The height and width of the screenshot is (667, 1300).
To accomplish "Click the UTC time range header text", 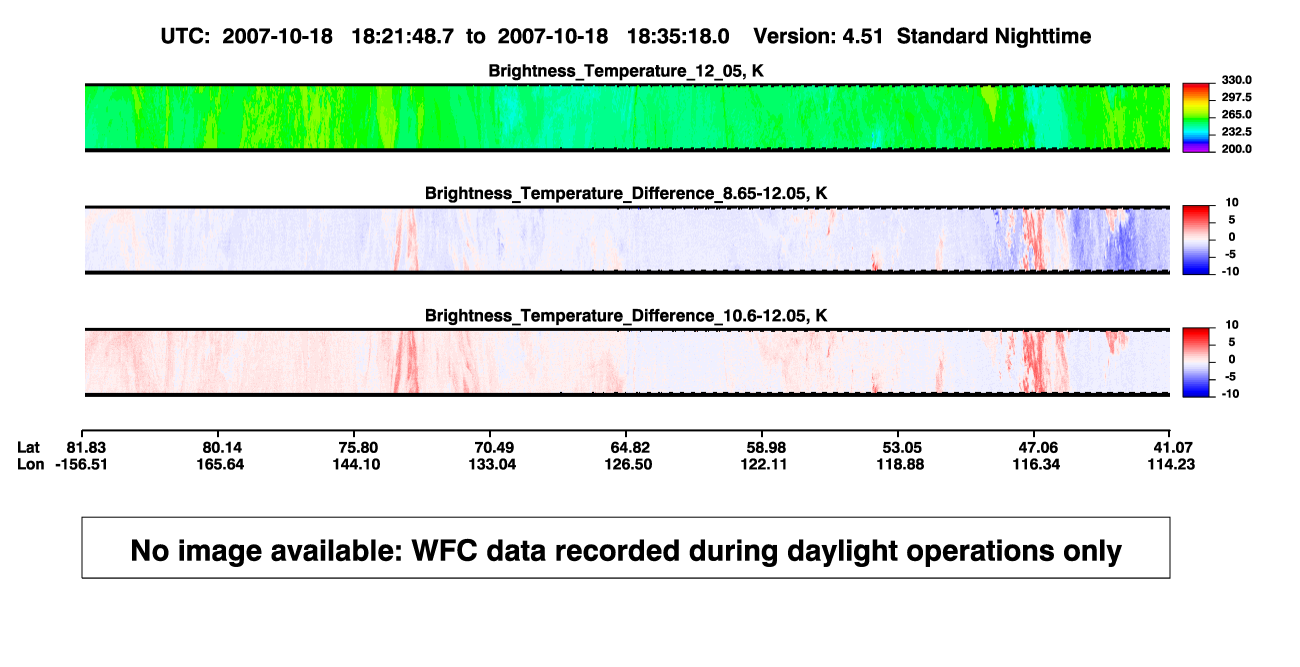I will coord(626,36).
